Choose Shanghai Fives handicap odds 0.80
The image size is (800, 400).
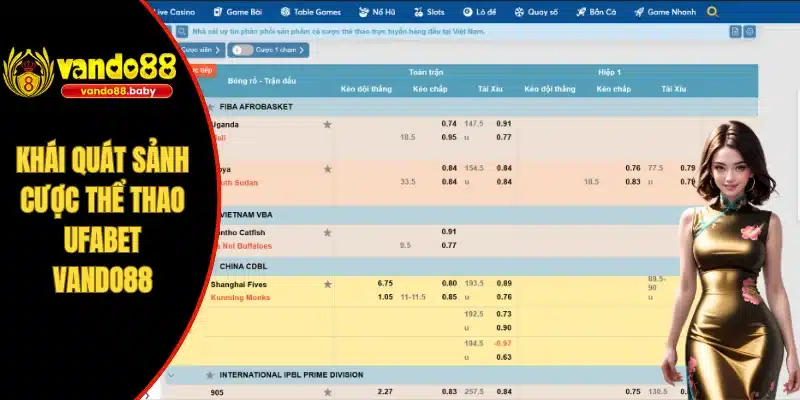[449, 283]
